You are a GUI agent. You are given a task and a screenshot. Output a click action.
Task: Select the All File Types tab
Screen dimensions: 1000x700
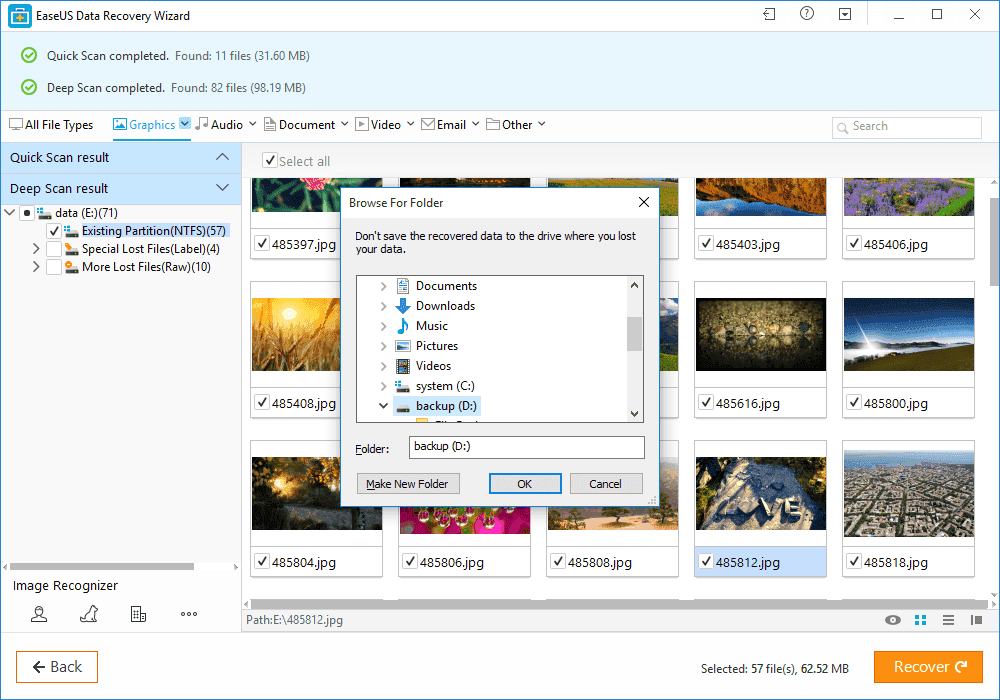click(51, 124)
